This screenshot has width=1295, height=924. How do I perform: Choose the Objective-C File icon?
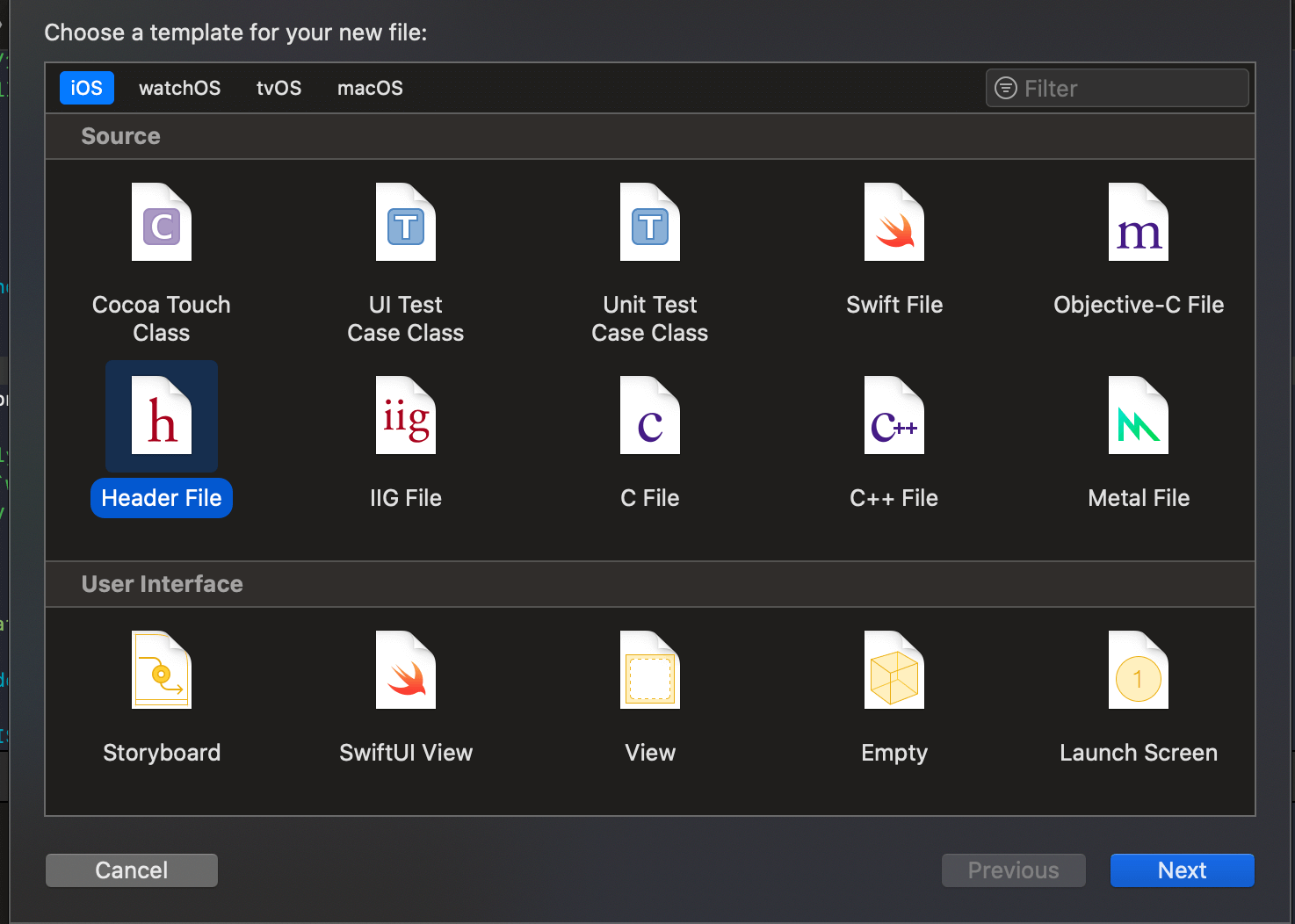point(1139,222)
